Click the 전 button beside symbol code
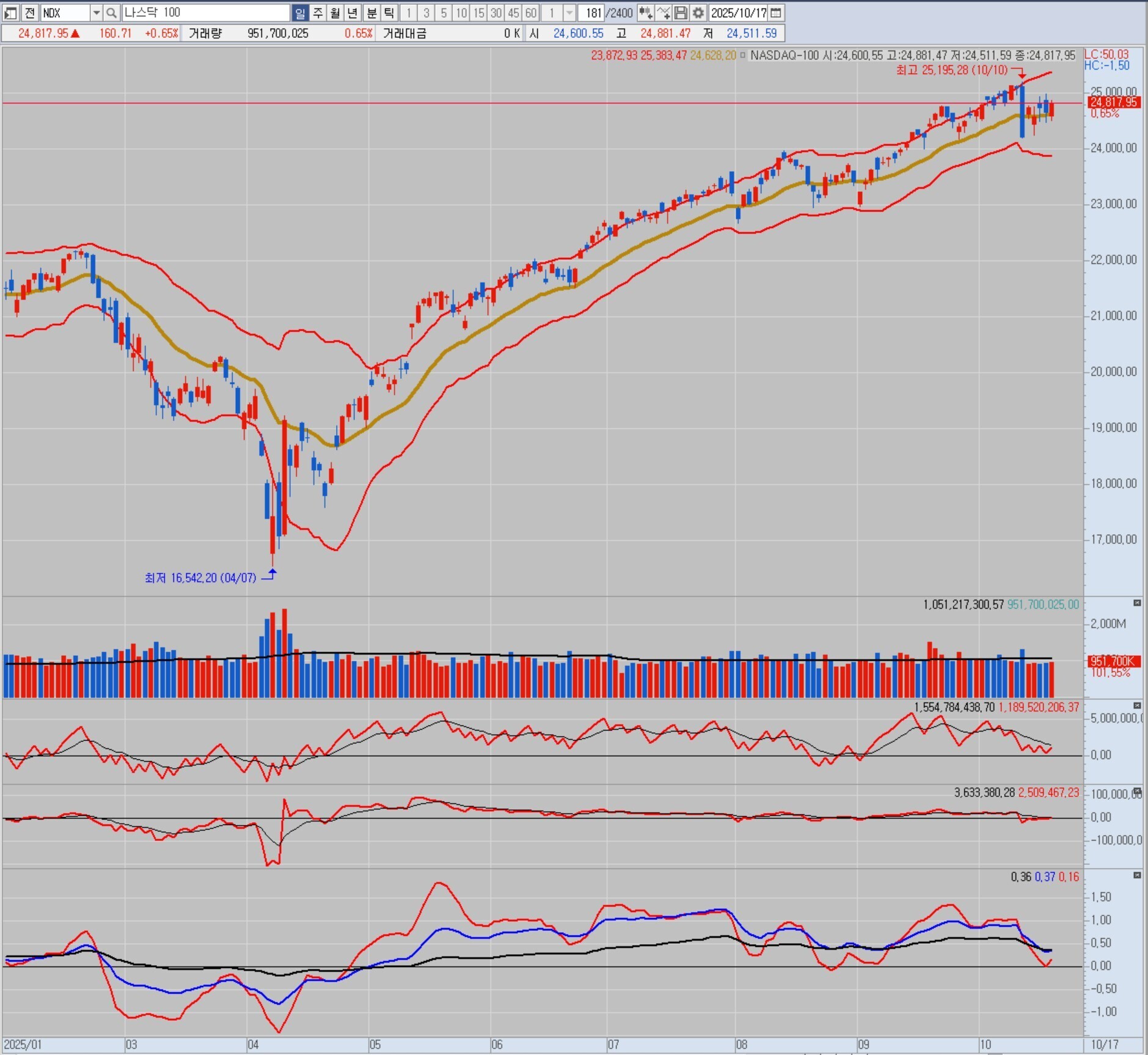This screenshot has width=1148, height=1055. 30,13
